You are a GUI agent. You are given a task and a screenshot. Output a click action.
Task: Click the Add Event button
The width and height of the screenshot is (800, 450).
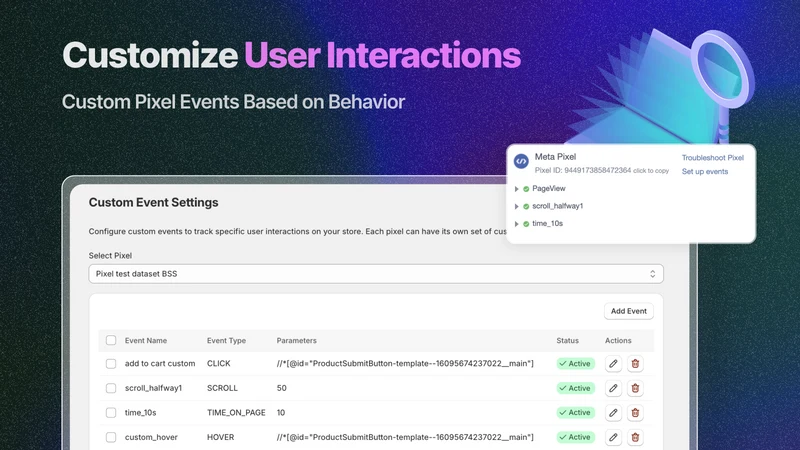[x=629, y=311]
